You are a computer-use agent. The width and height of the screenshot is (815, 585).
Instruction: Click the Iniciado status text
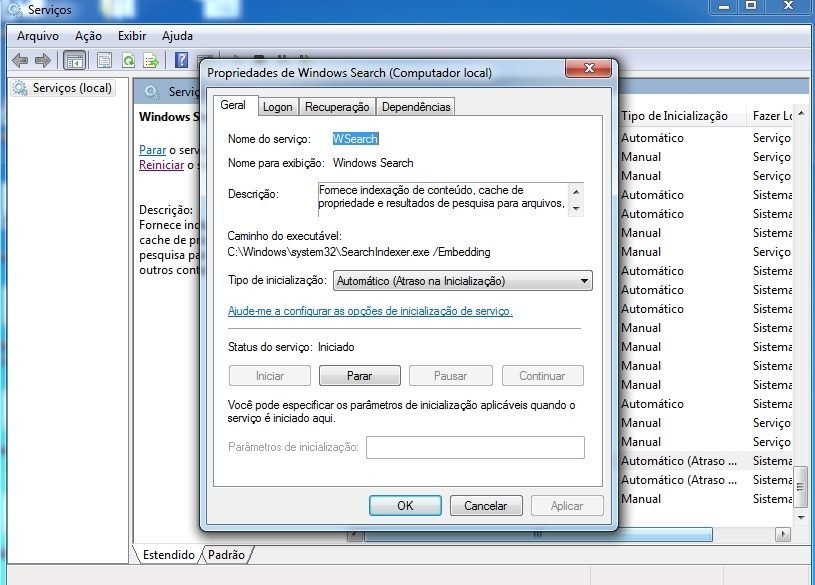(336, 347)
